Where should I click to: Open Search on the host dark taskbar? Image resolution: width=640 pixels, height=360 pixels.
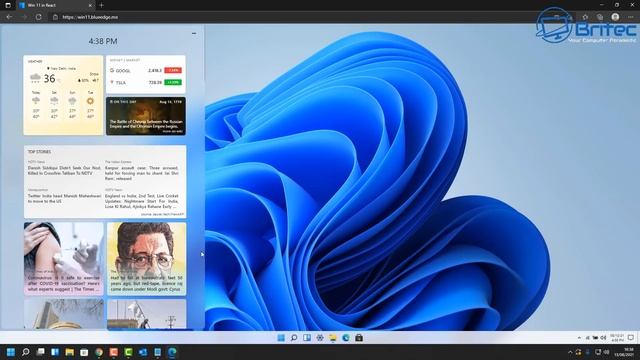tap(25, 352)
